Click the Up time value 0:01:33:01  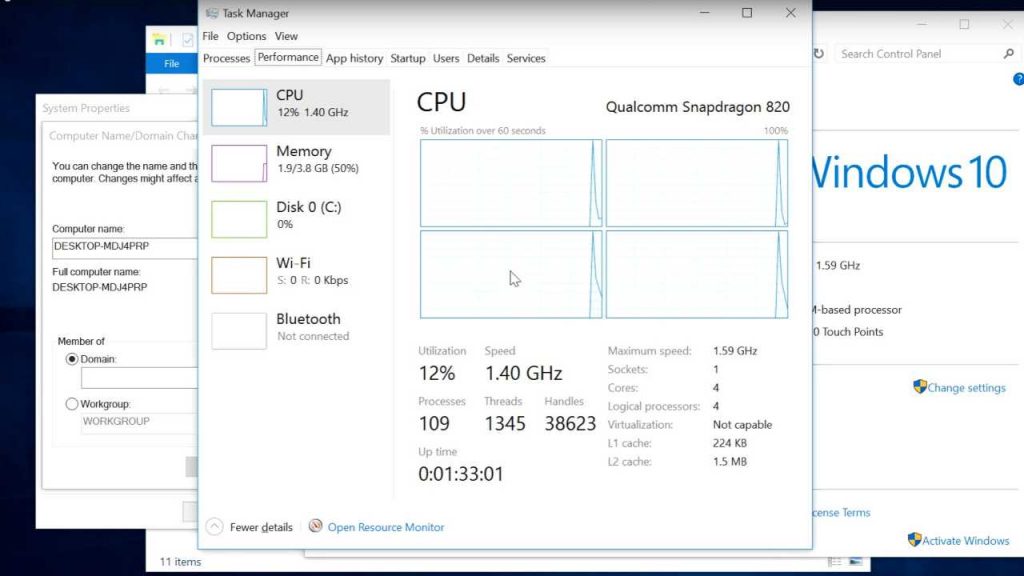(x=461, y=473)
